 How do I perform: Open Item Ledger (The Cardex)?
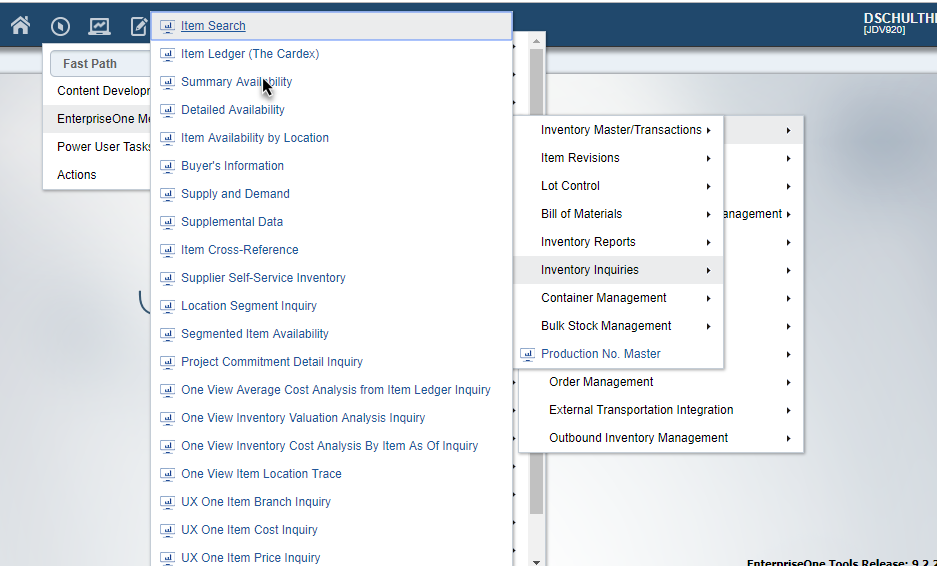click(x=250, y=54)
